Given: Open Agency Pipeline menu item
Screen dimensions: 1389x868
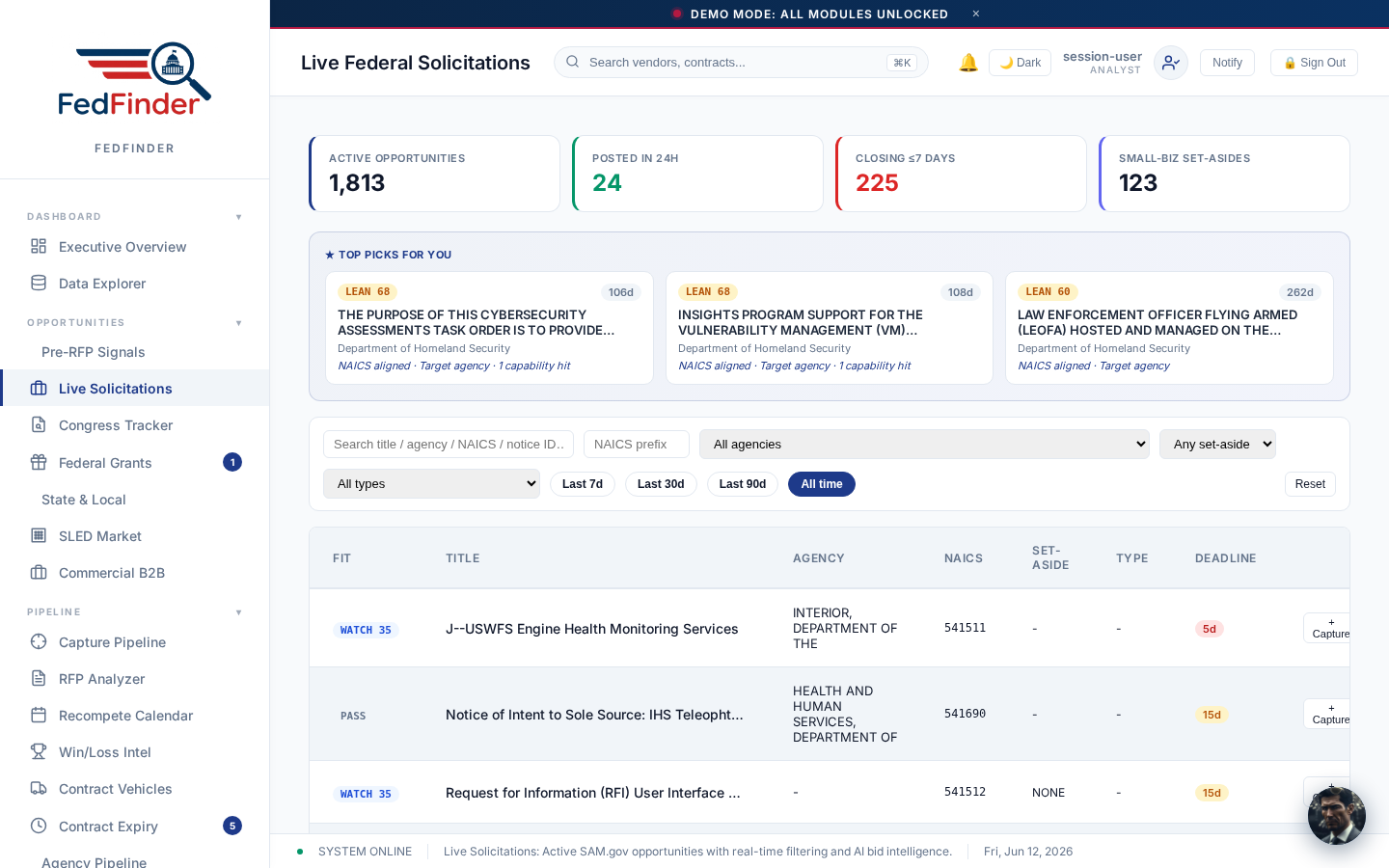Looking at the screenshot, I should [x=95, y=861].
